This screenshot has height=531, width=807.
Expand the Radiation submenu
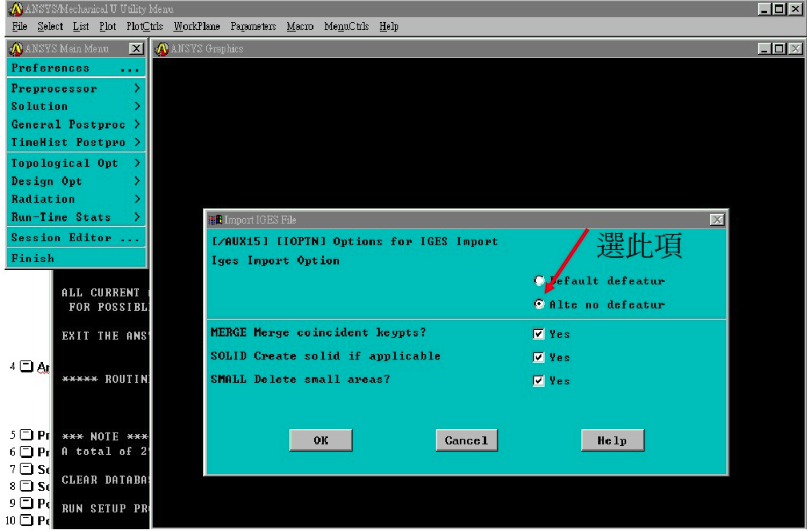pos(76,199)
